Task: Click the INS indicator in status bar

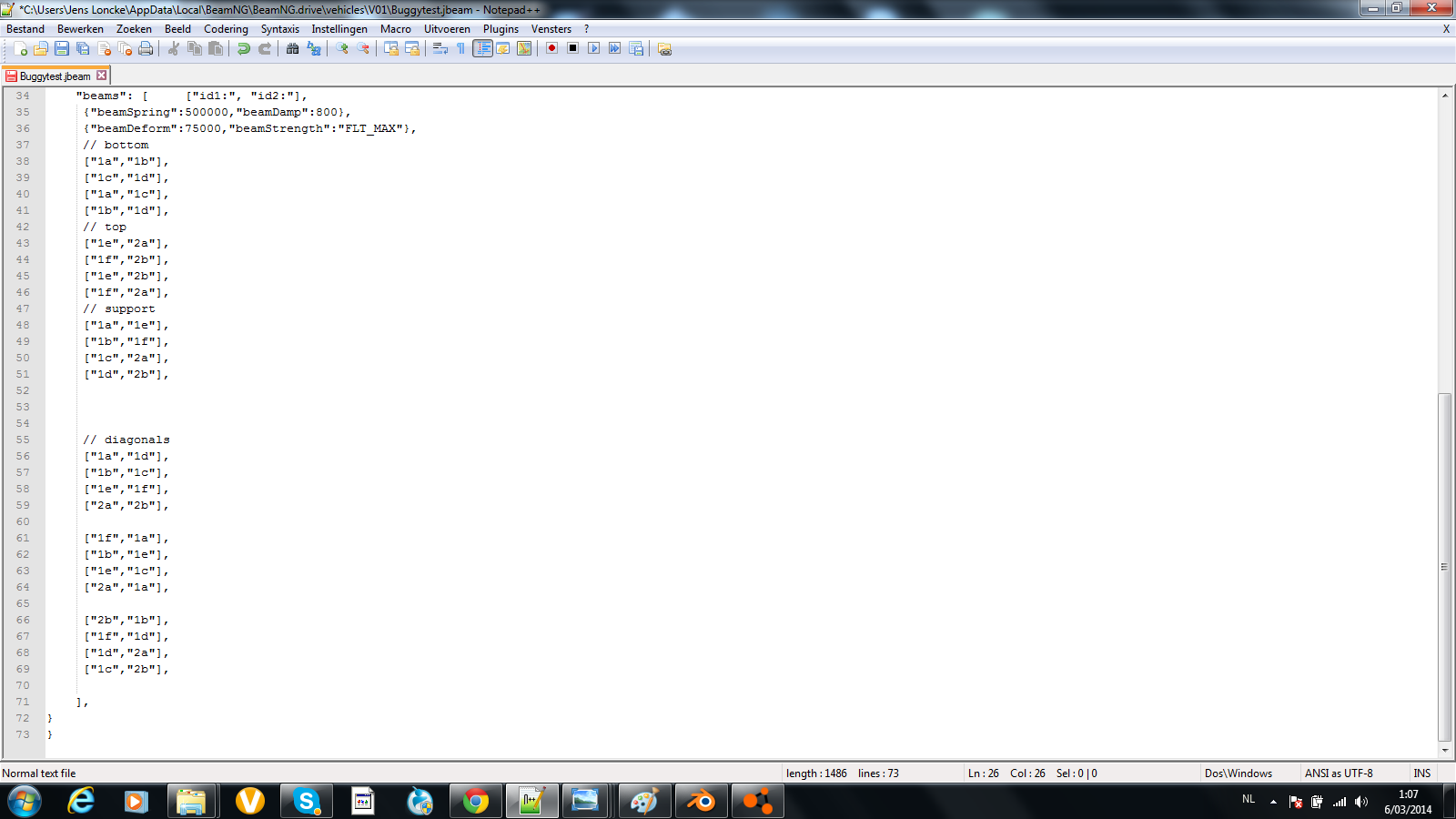Action: click(1421, 773)
